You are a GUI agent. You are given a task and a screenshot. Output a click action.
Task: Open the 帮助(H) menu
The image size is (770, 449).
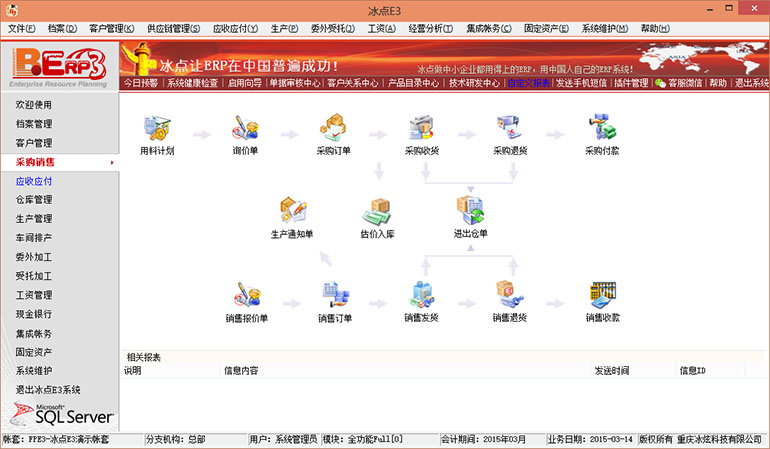click(655, 28)
